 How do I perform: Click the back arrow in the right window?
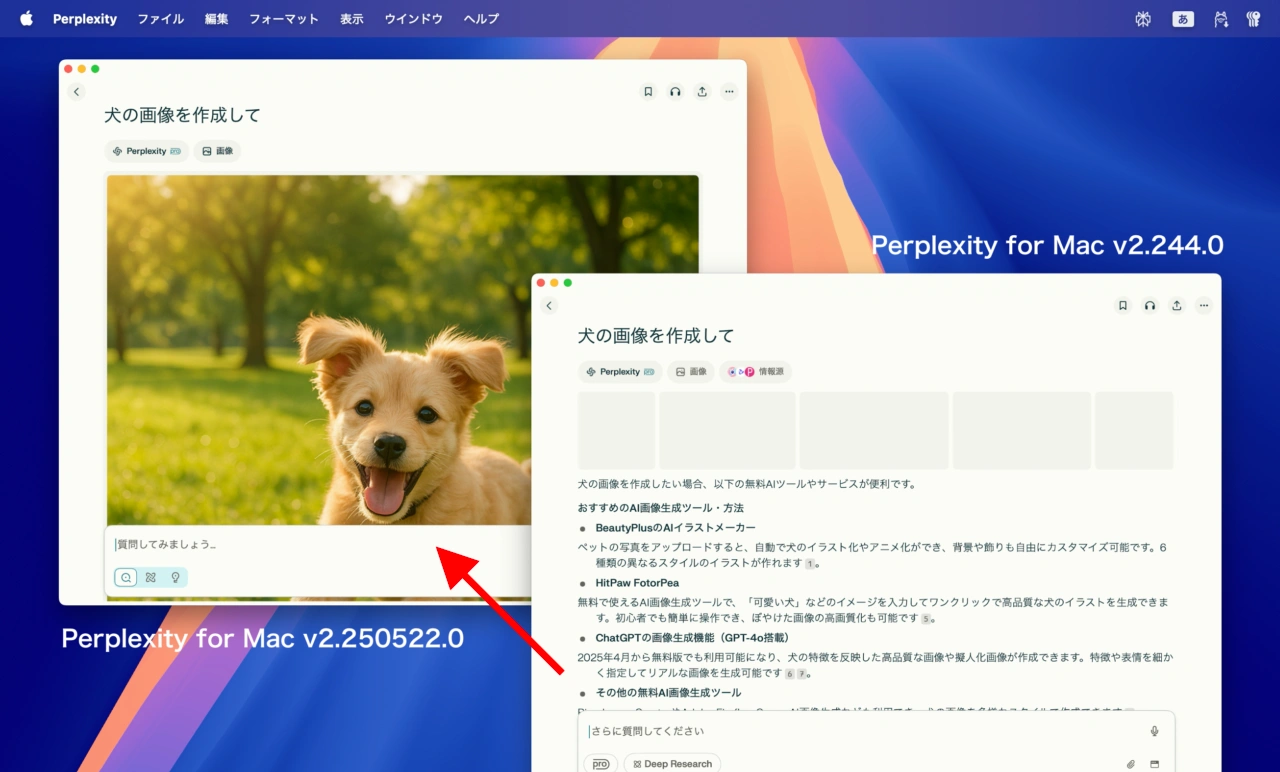(548, 306)
